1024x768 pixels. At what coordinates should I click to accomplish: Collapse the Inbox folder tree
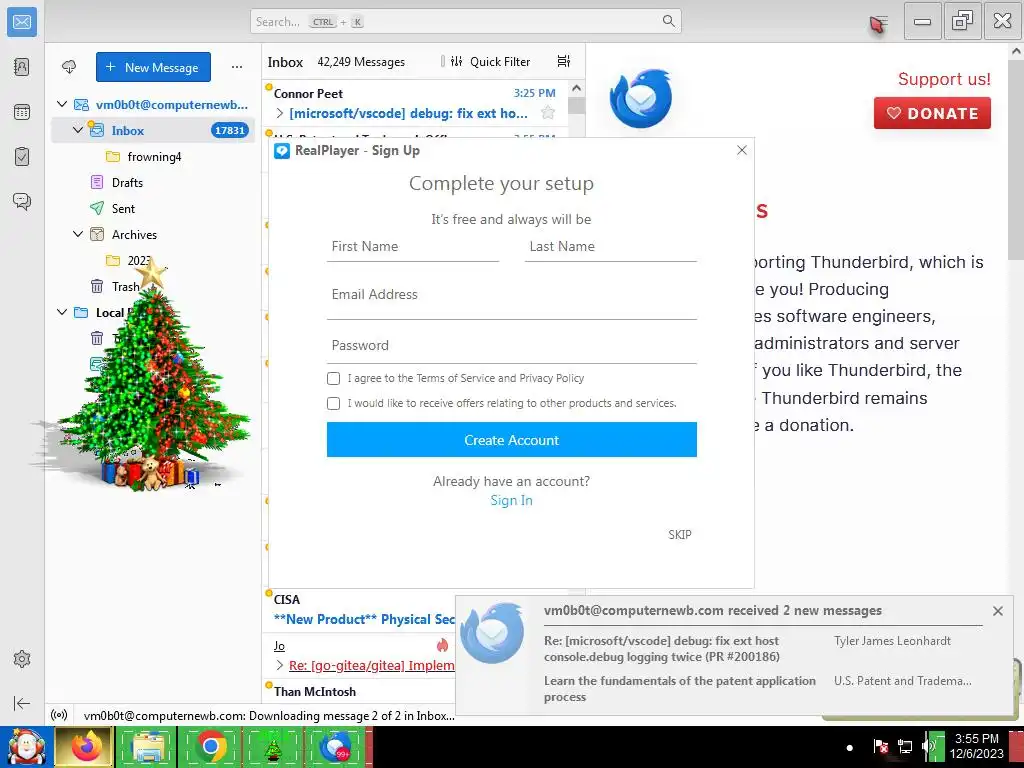(x=78, y=130)
